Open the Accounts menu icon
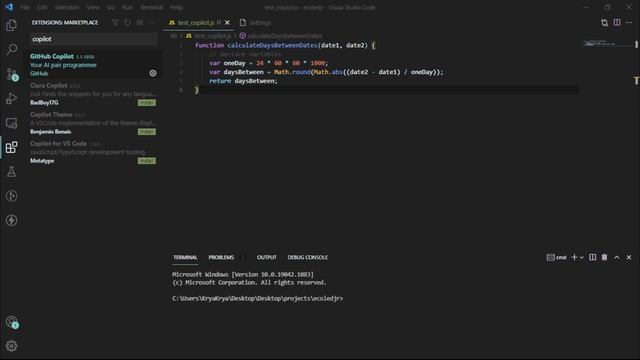 (11, 322)
